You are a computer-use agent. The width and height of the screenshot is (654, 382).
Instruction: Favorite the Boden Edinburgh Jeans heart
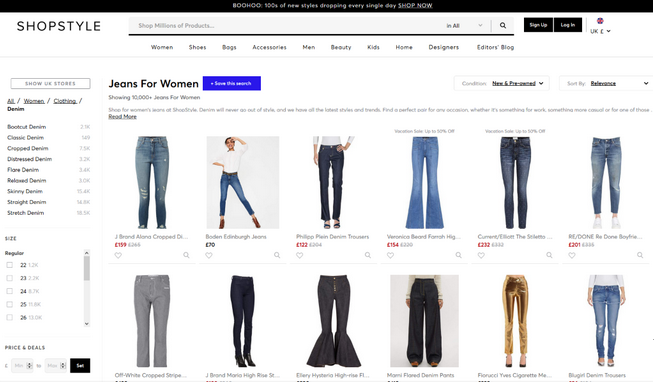click(x=209, y=255)
